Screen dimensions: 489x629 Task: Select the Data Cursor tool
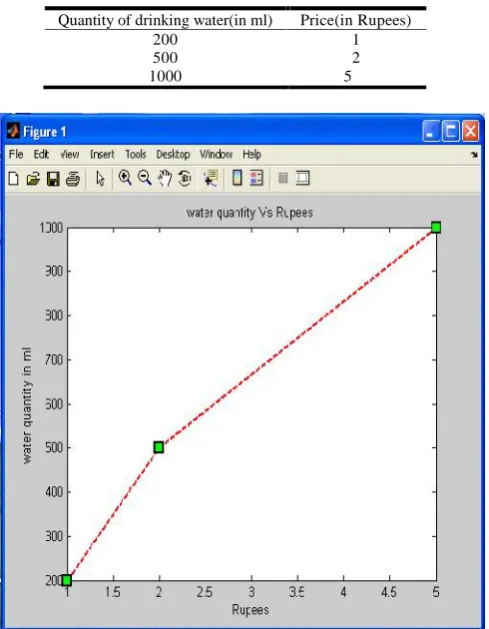tap(211, 178)
